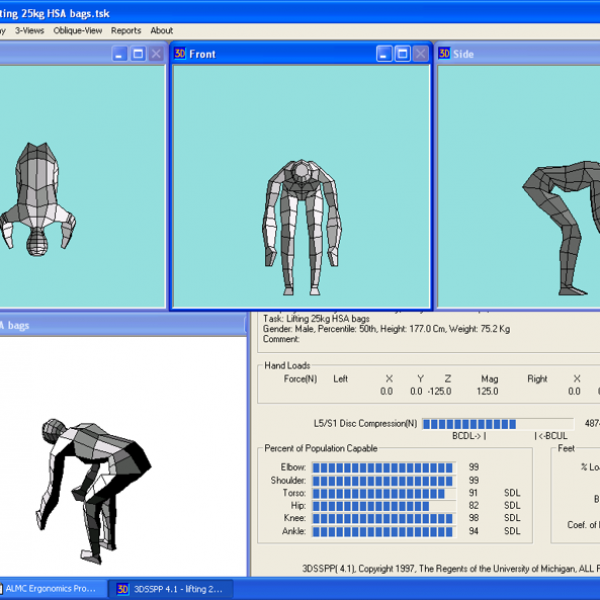Image resolution: width=600 pixels, height=600 pixels.
Task: Click the mannequin in the Front view
Action: tap(302, 227)
